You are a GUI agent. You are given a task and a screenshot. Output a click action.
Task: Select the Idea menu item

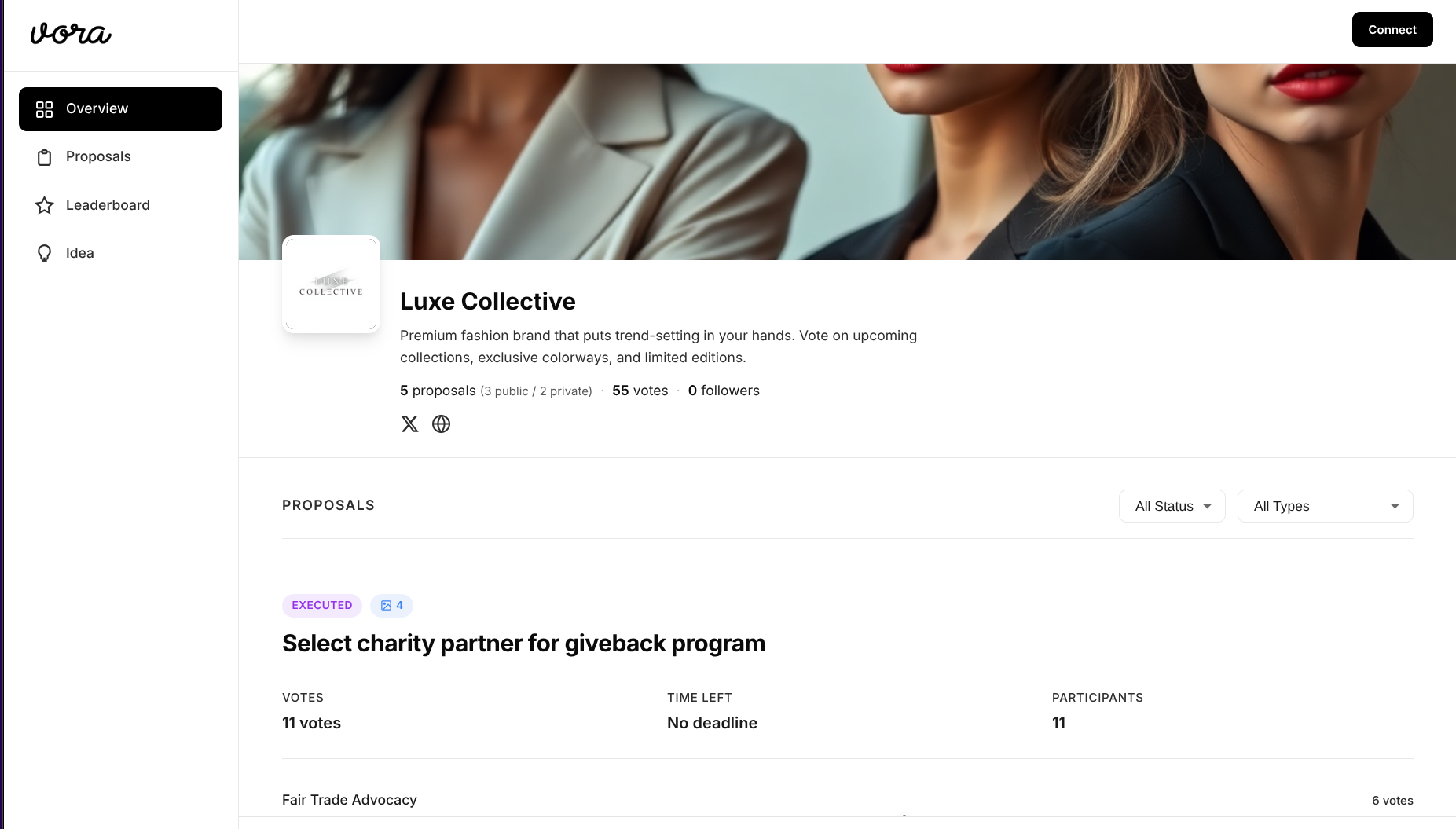[79, 253]
